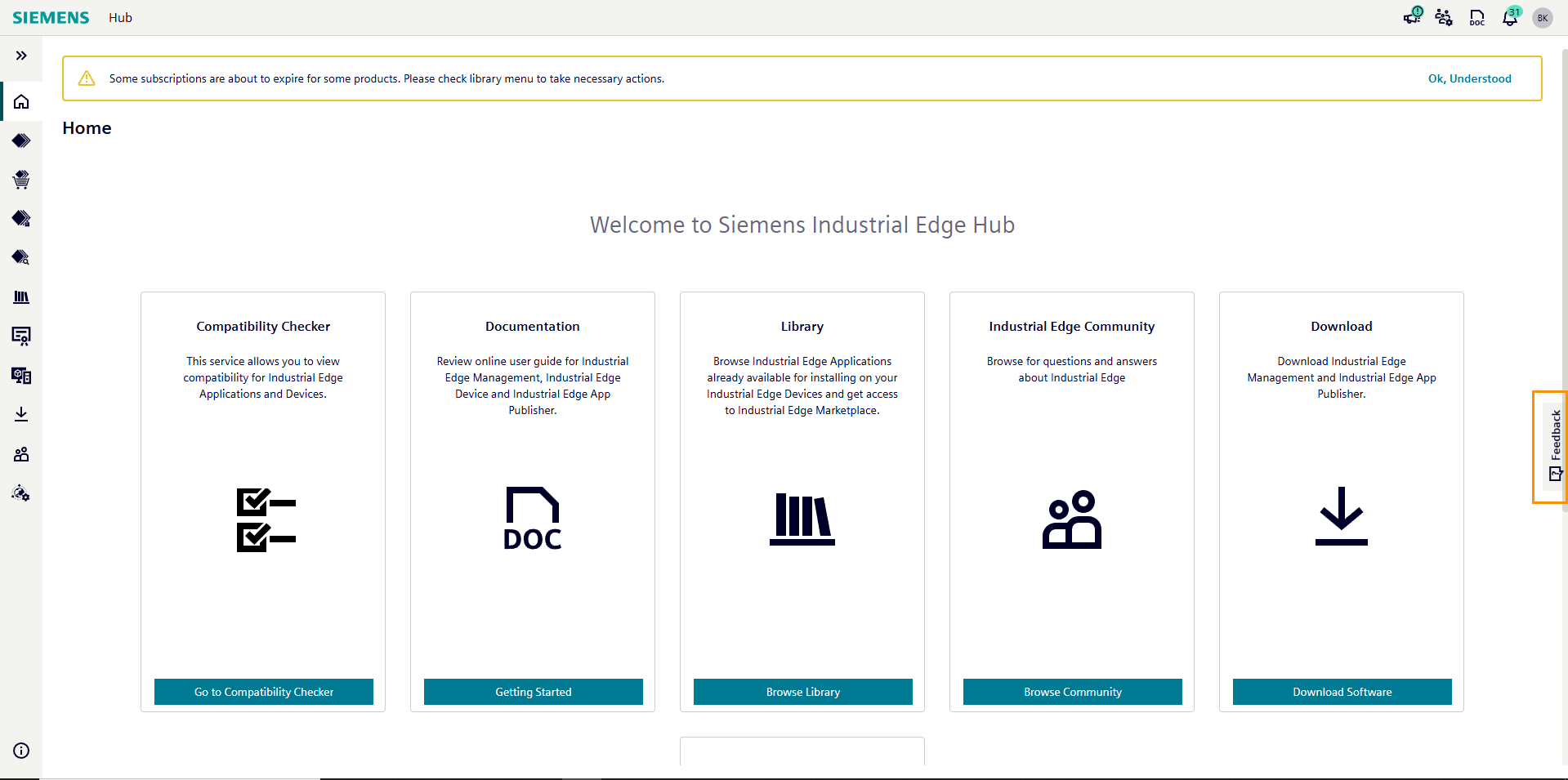Click the large checklist icon in Compatibility Checker card

tap(266, 519)
